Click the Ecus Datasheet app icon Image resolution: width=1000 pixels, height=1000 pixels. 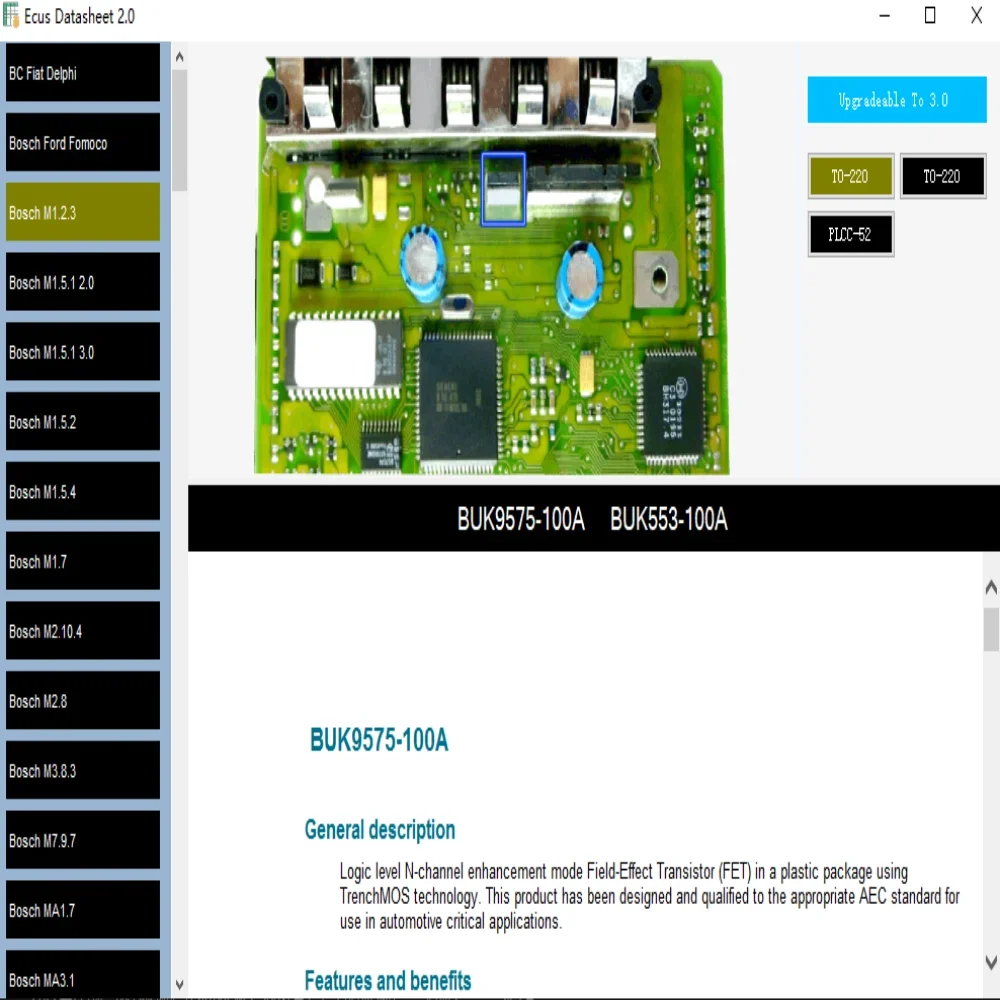[12, 16]
